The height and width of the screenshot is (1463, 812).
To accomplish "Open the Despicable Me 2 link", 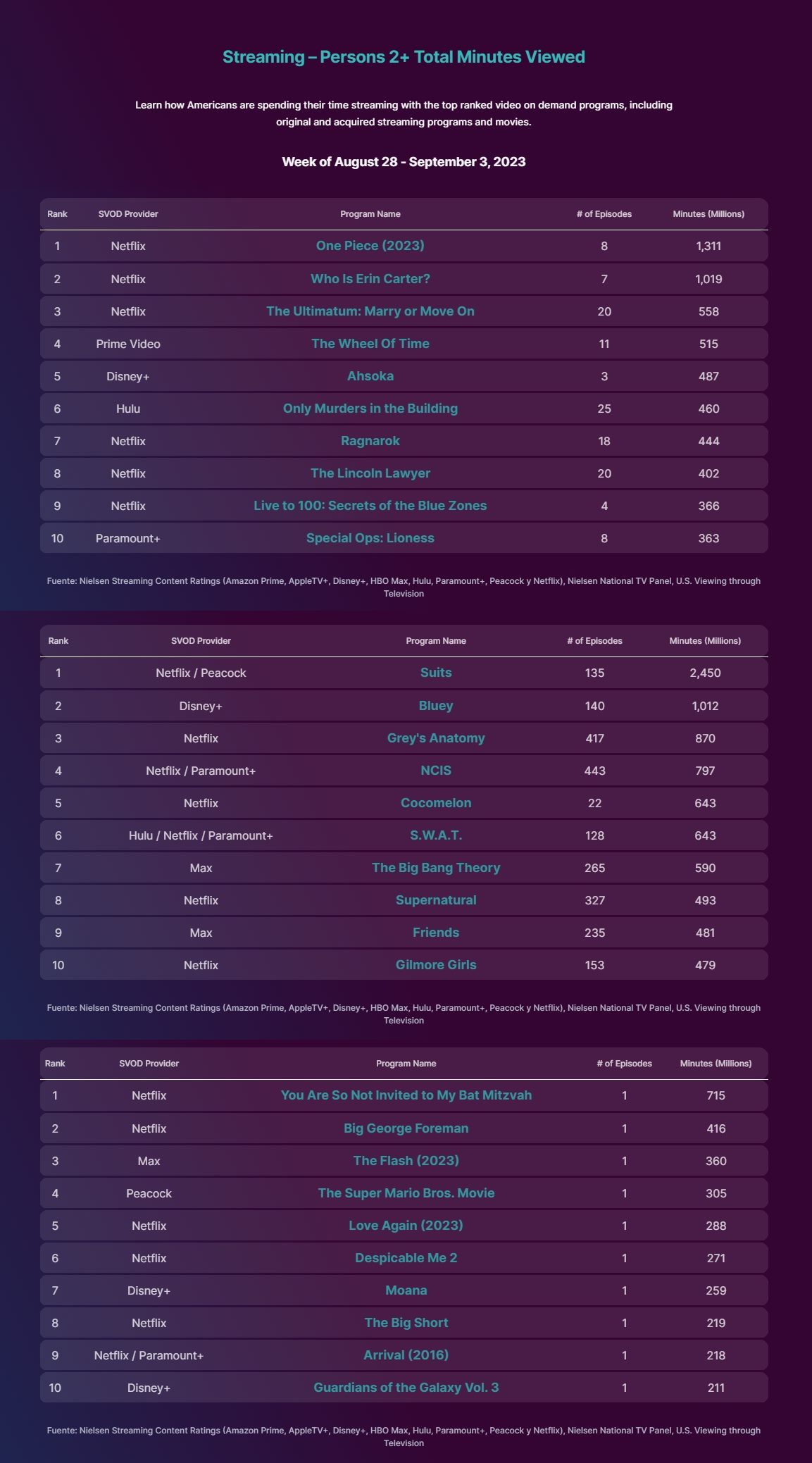I will [406, 1258].
